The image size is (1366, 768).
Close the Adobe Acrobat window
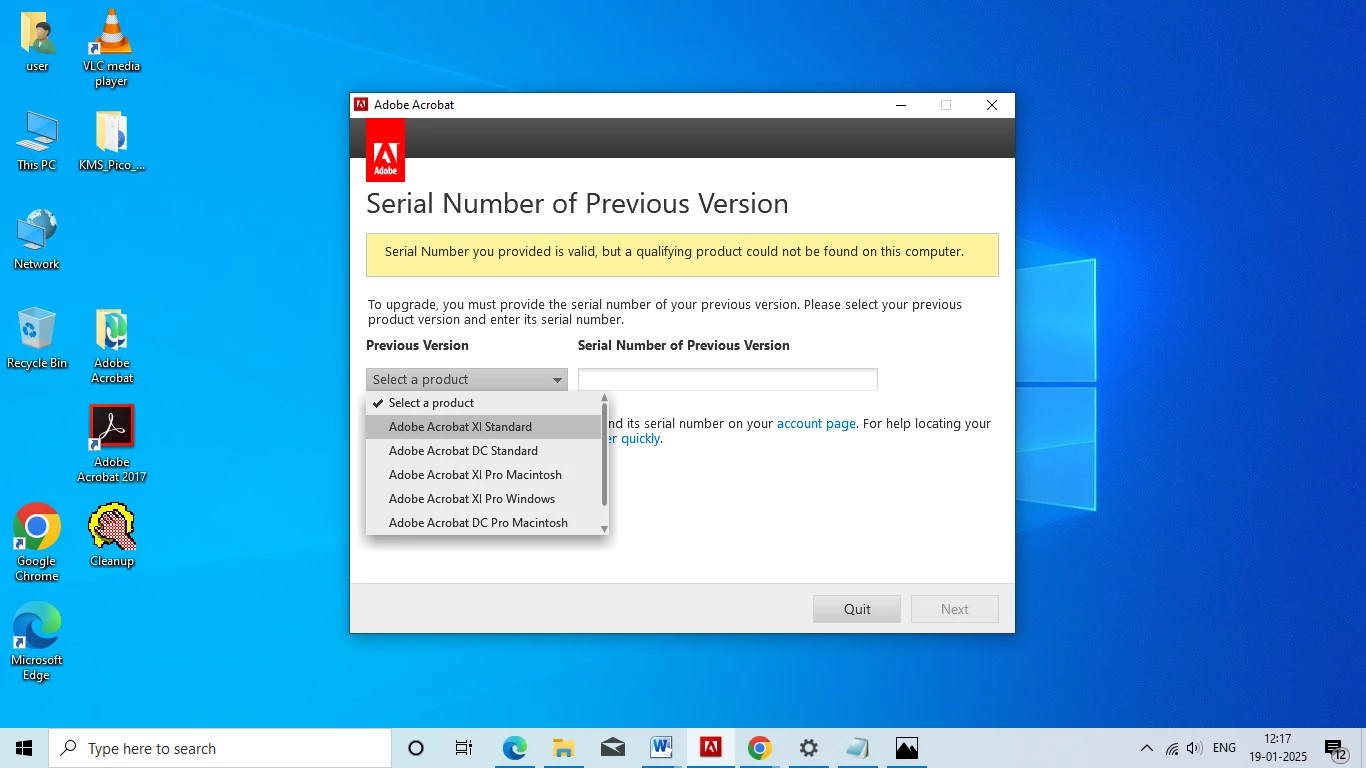[992, 105]
